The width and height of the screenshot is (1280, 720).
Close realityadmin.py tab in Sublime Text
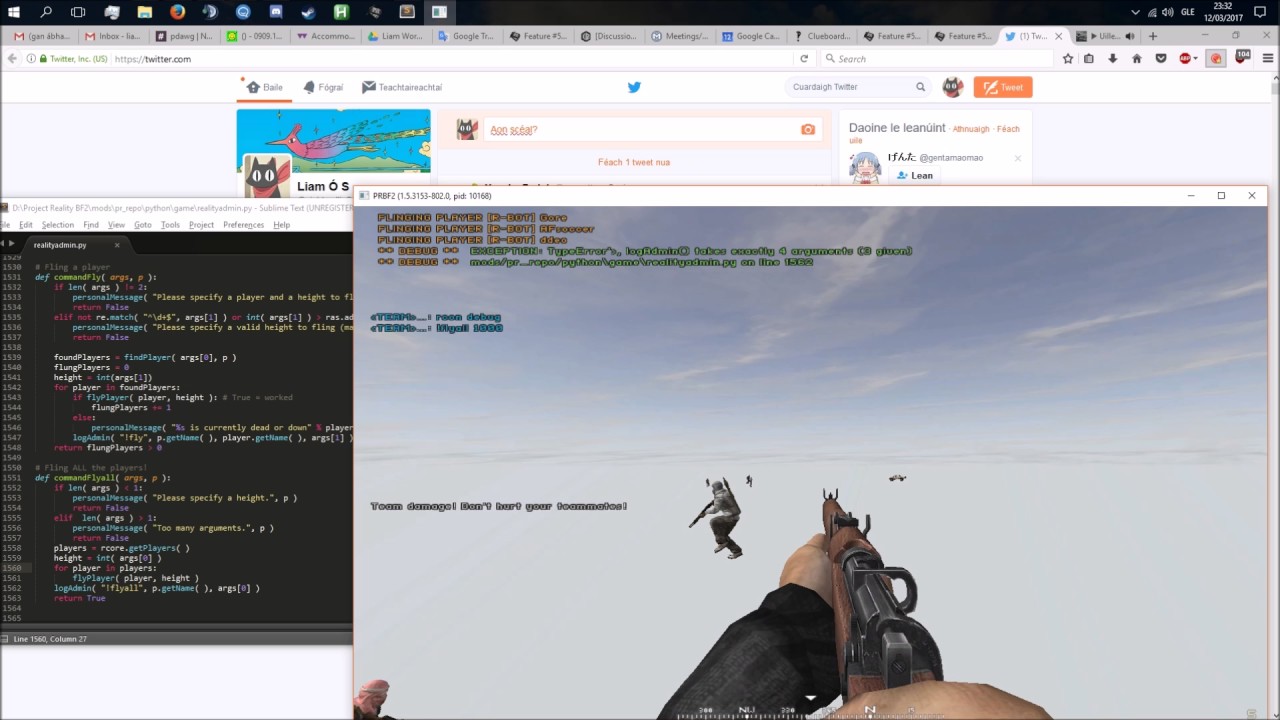116,244
